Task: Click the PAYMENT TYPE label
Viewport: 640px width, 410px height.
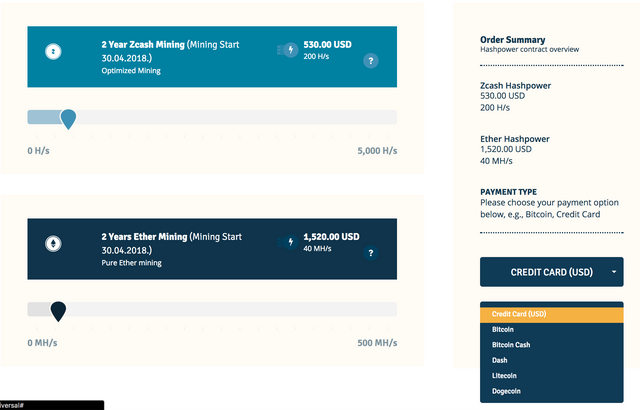Action: click(x=509, y=192)
